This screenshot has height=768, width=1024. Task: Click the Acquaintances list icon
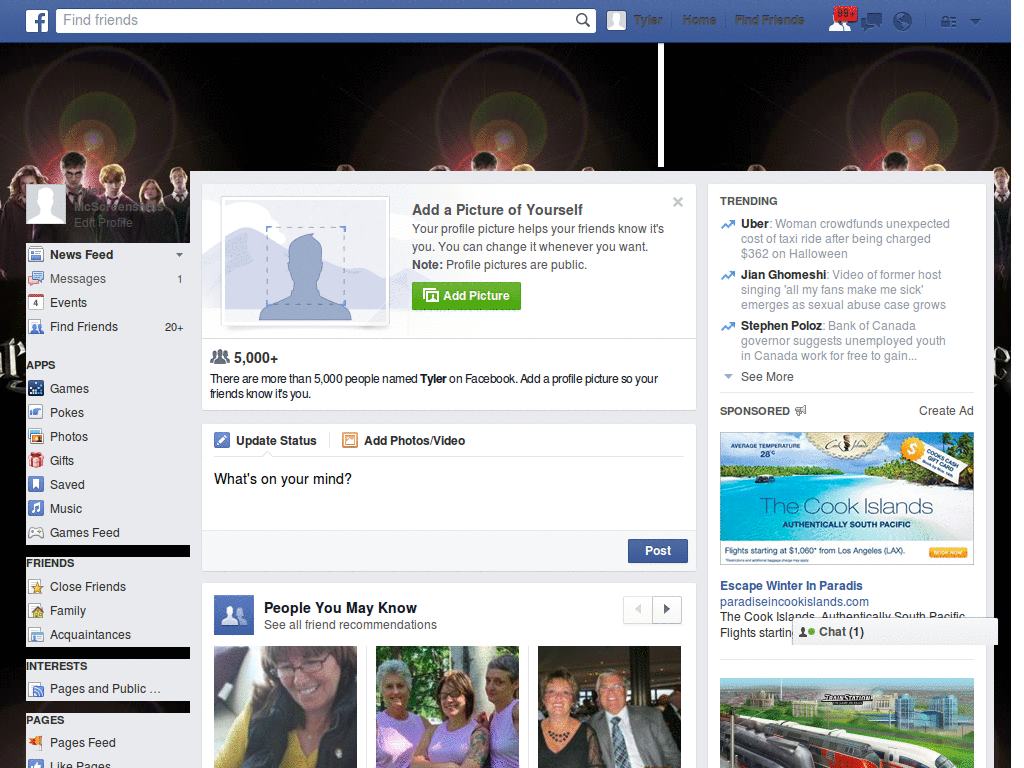point(37,635)
